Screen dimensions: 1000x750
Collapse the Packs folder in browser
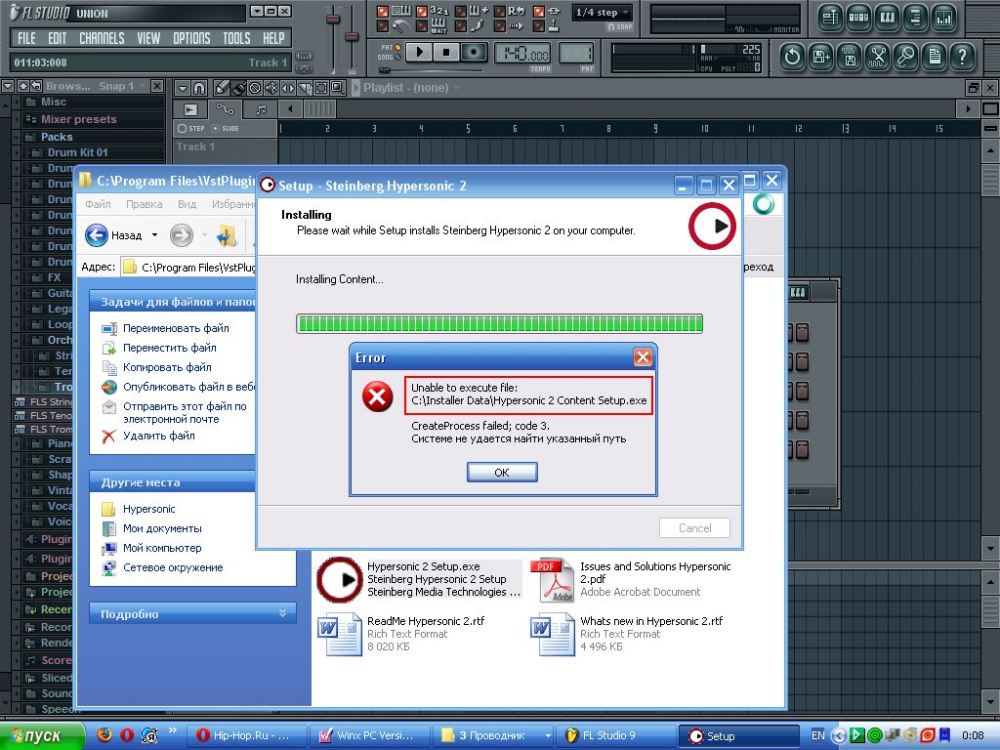15,136
